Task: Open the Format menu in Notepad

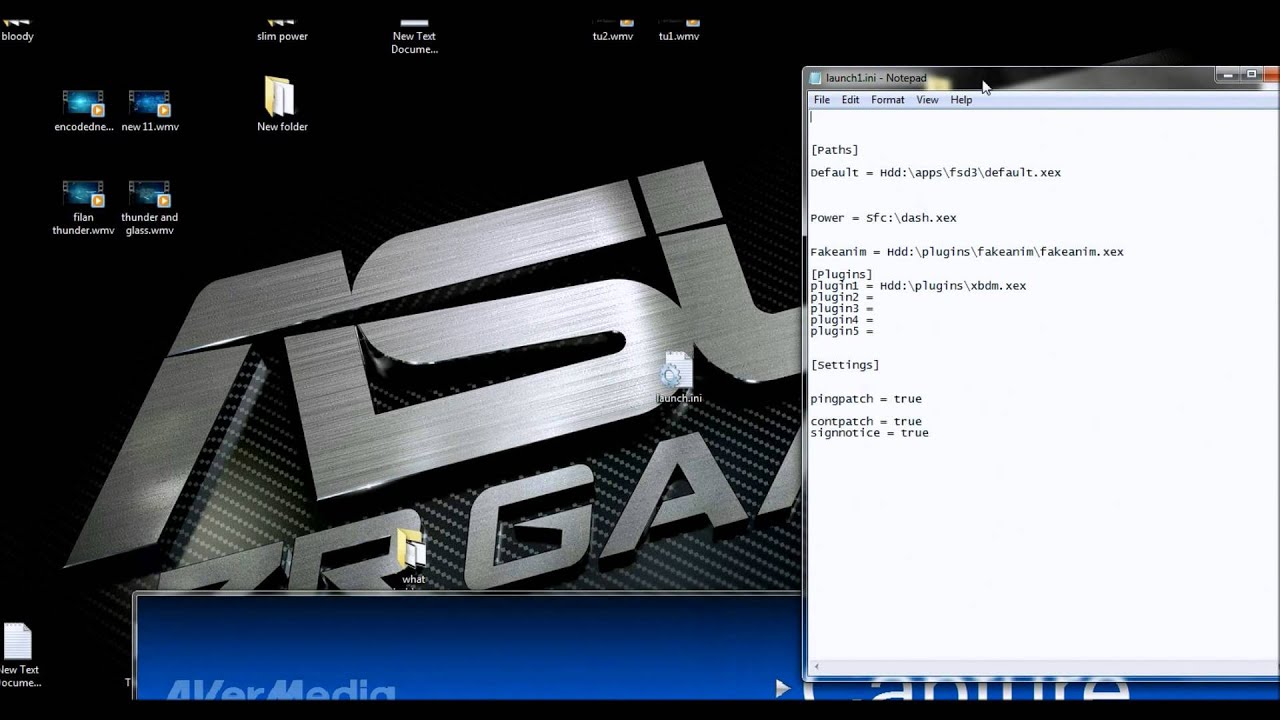Action: point(887,100)
